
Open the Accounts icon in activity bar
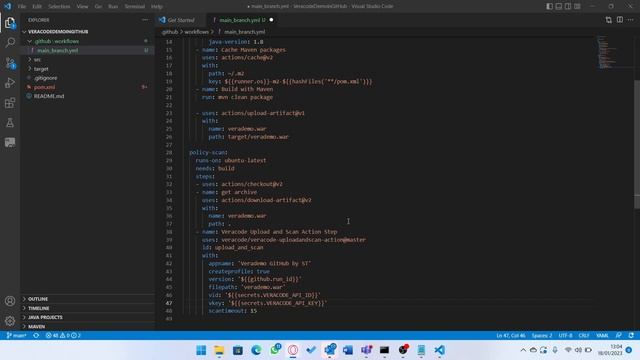(x=10, y=301)
